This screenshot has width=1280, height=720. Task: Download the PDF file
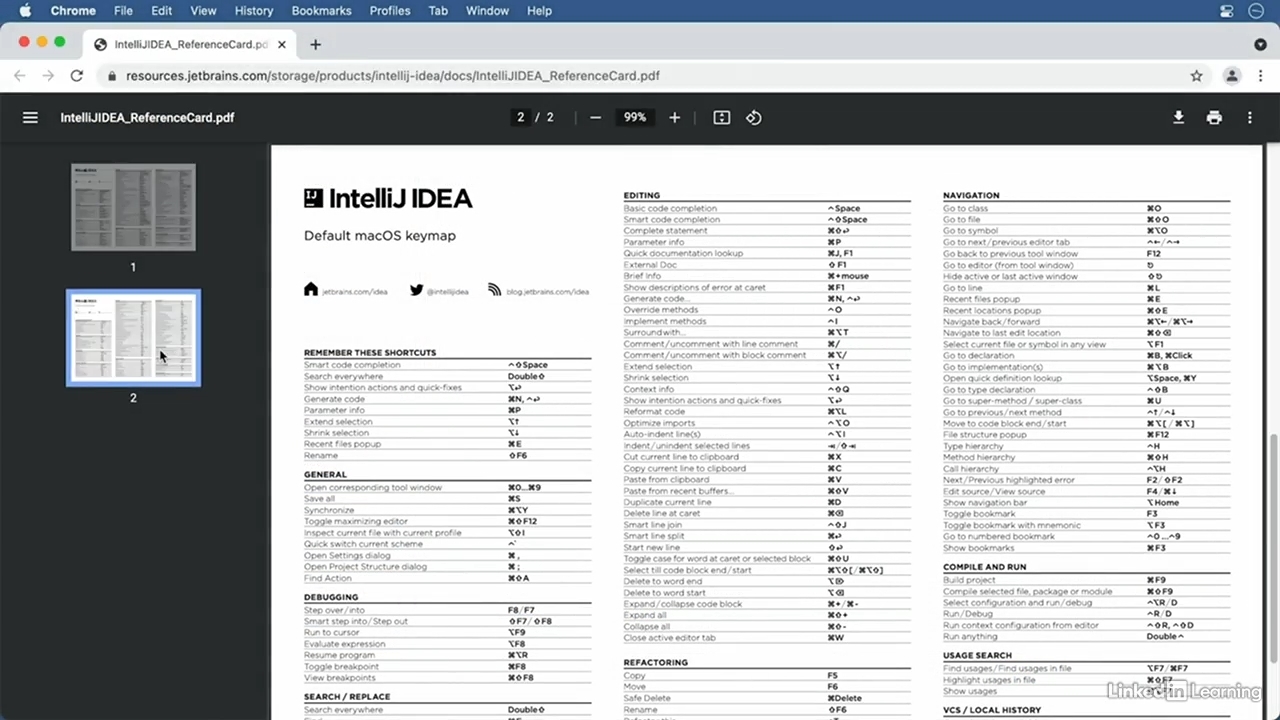(1178, 117)
